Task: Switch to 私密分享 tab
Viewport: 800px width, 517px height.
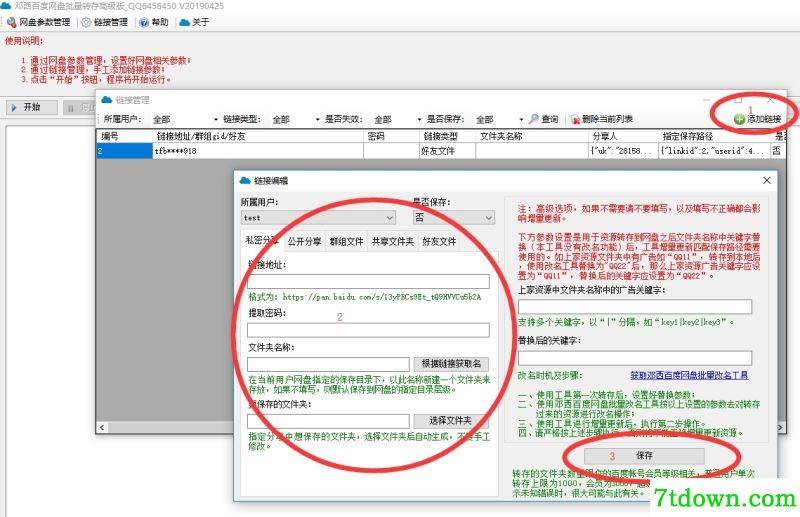Action: [262, 240]
